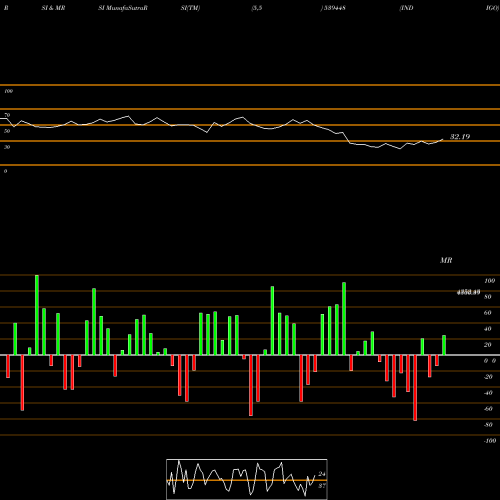Click the 539448 stock code text
Viewport: 500px width, 500px height.
pyautogui.click(x=334, y=8)
